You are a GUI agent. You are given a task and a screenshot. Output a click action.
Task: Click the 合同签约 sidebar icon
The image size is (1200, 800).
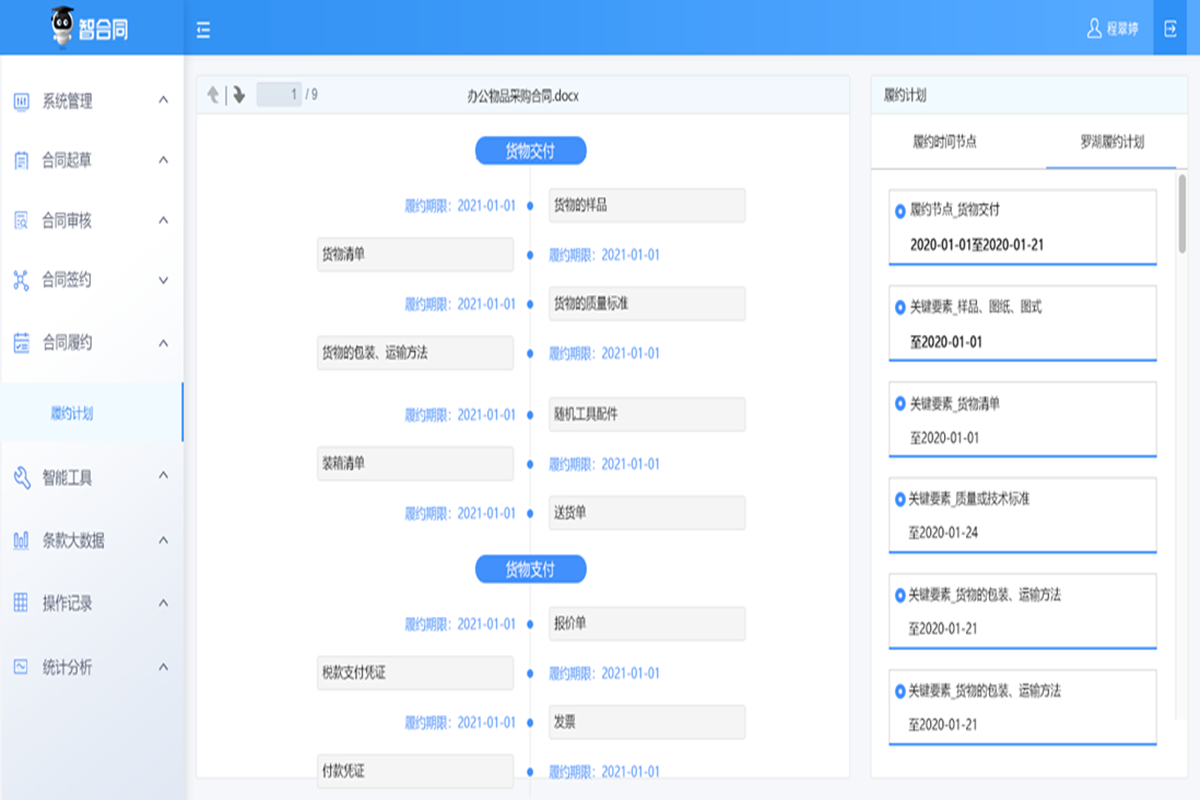21,280
